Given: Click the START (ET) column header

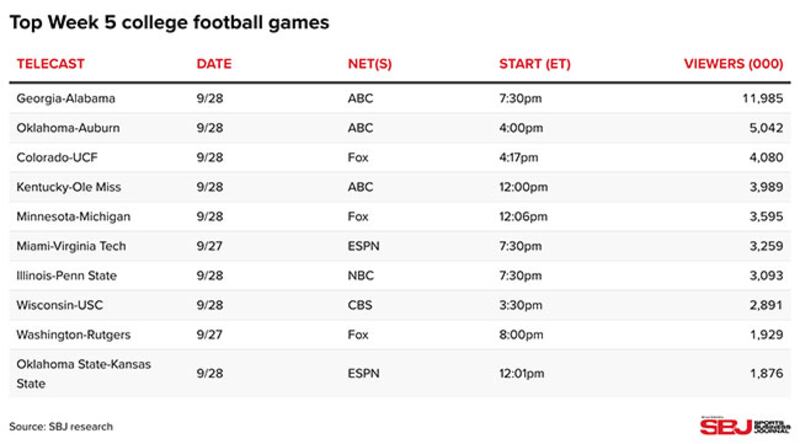Looking at the screenshot, I should (x=534, y=64).
